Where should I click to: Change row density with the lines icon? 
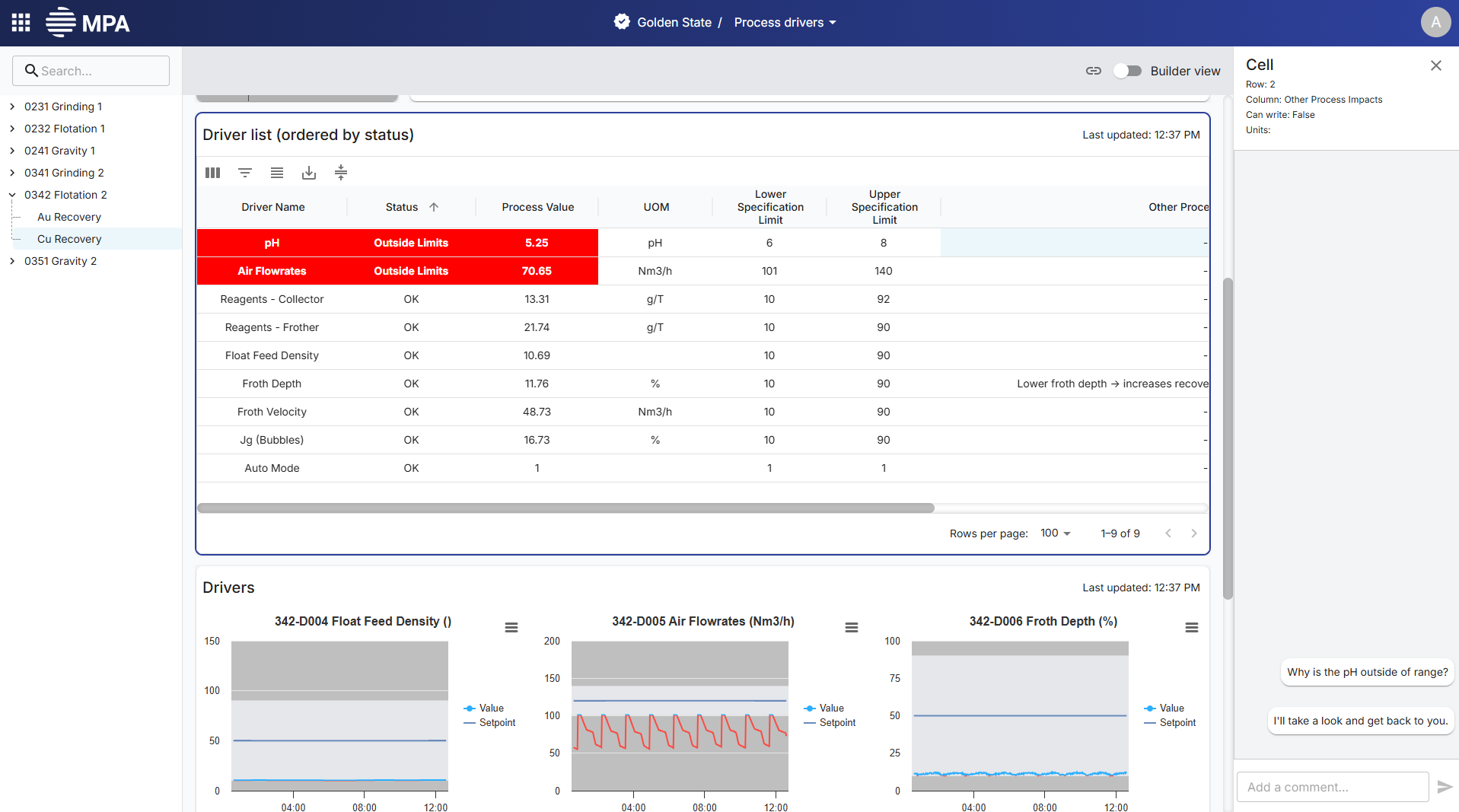tap(277, 173)
